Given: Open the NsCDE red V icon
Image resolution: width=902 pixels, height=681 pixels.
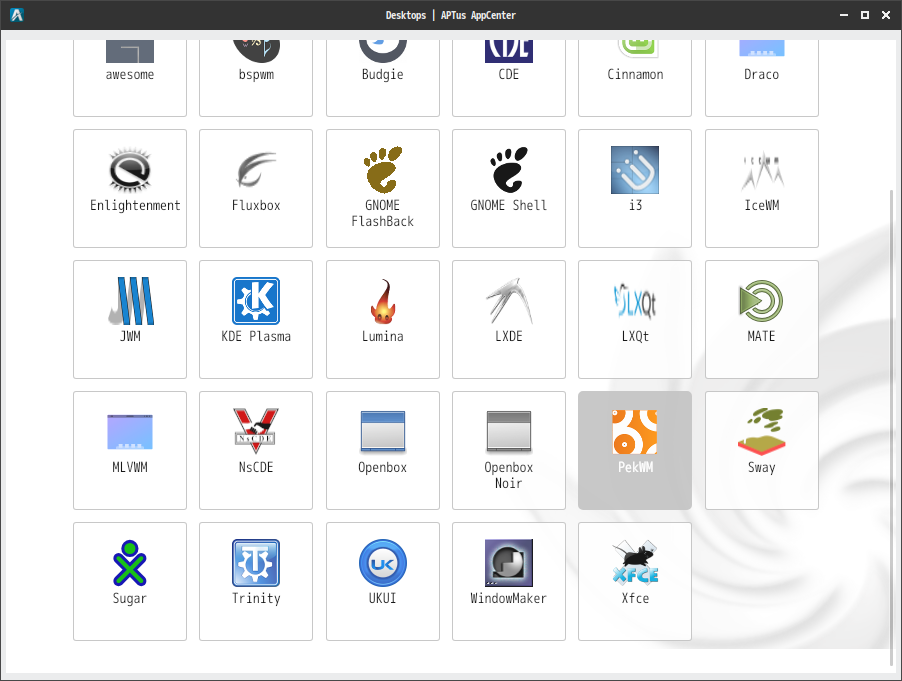Looking at the screenshot, I should coord(256,431).
